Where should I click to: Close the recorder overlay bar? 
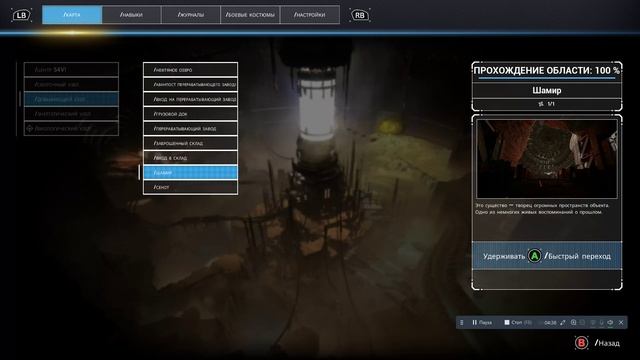click(x=621, y=322)
